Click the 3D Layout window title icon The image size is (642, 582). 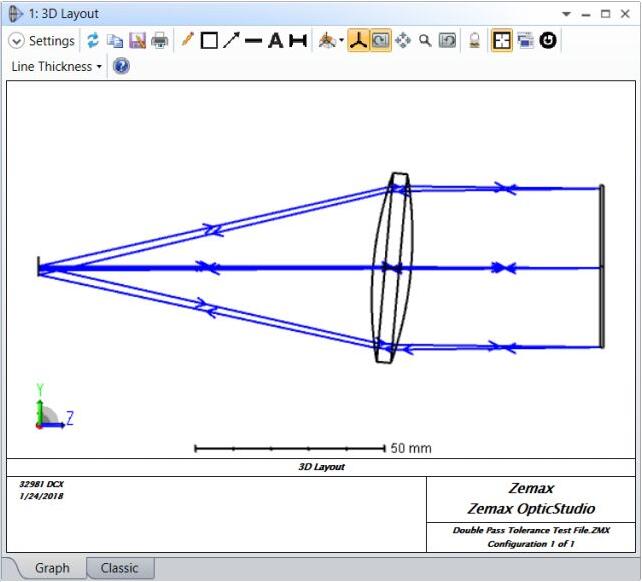pos(16,14)
